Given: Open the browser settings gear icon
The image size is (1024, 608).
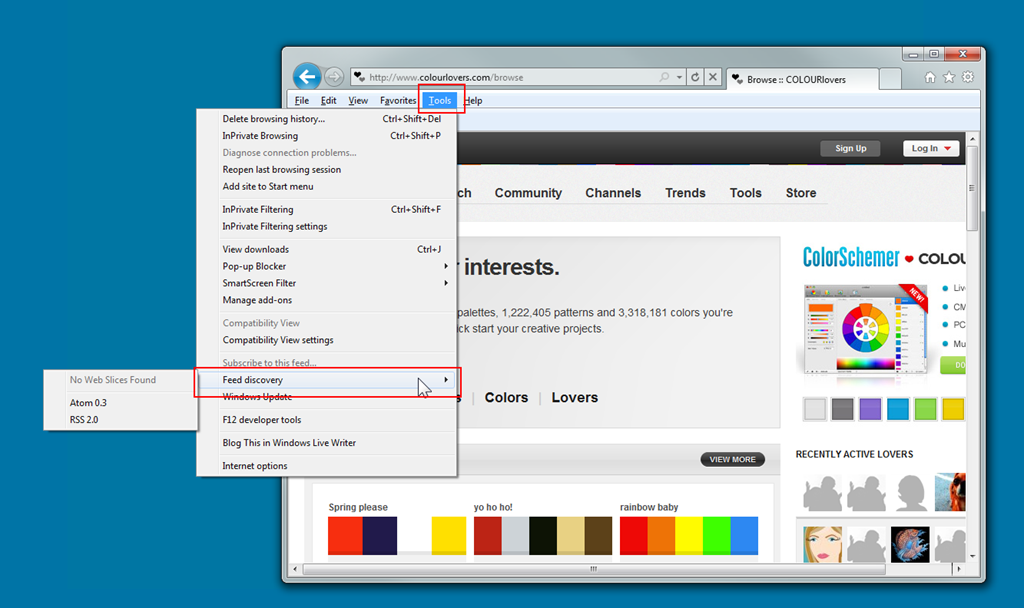Looking at the screenshot, I should (968, 77).
